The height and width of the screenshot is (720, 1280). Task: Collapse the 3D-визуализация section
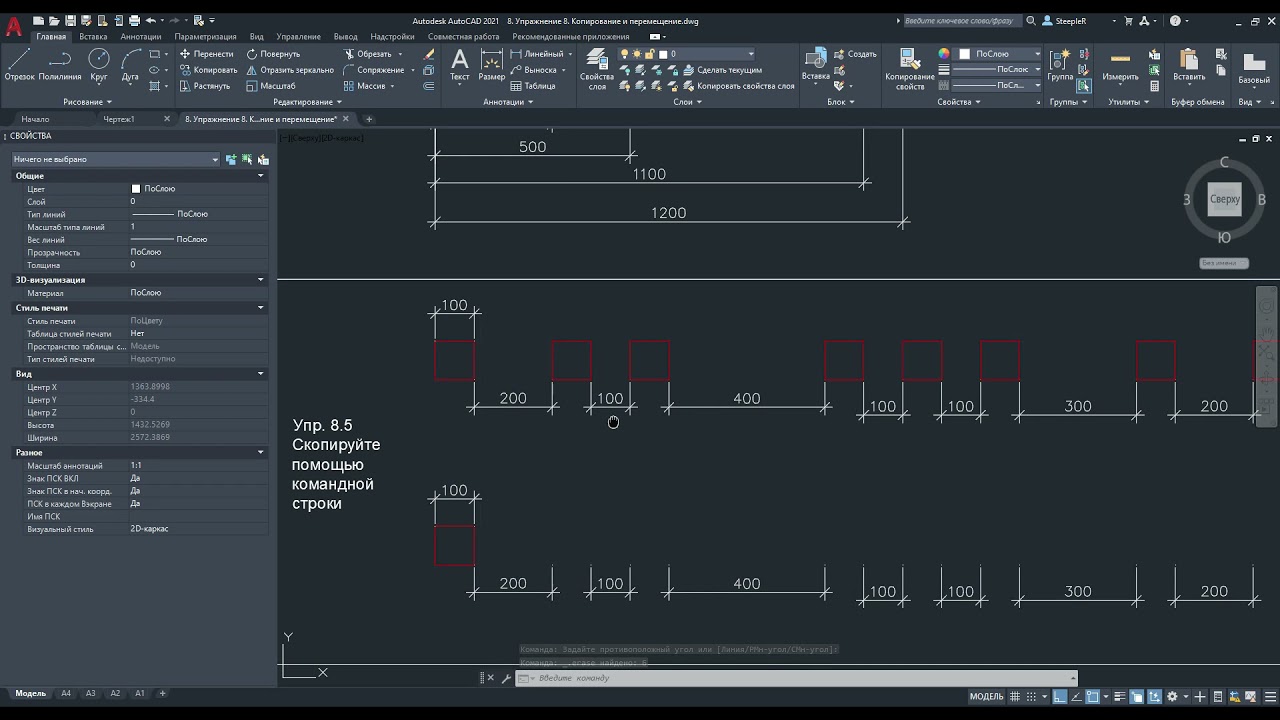261,280
